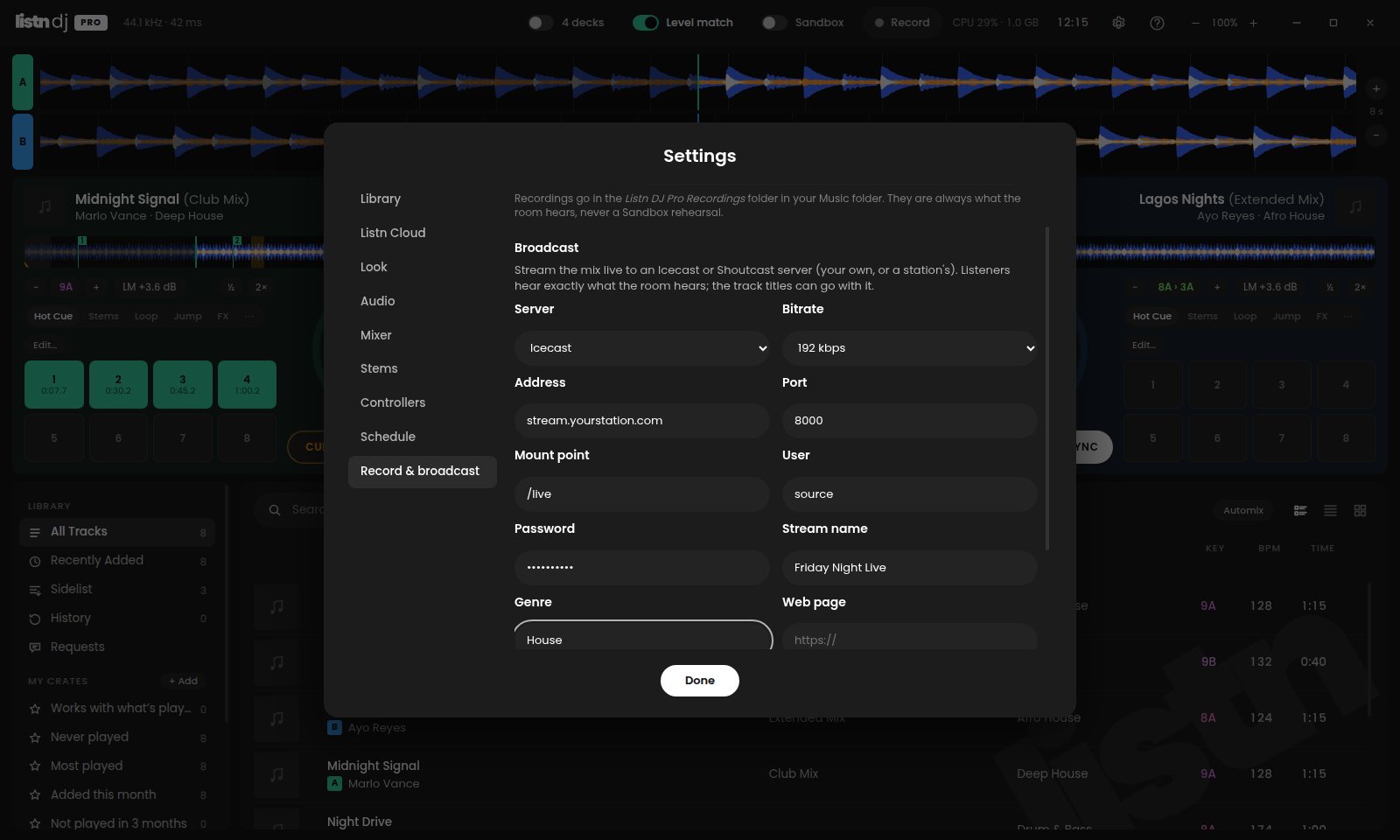Click the Automix button
This screenshot has height=840, width=1400.
pyautogui.click(x=1243, y=510)
